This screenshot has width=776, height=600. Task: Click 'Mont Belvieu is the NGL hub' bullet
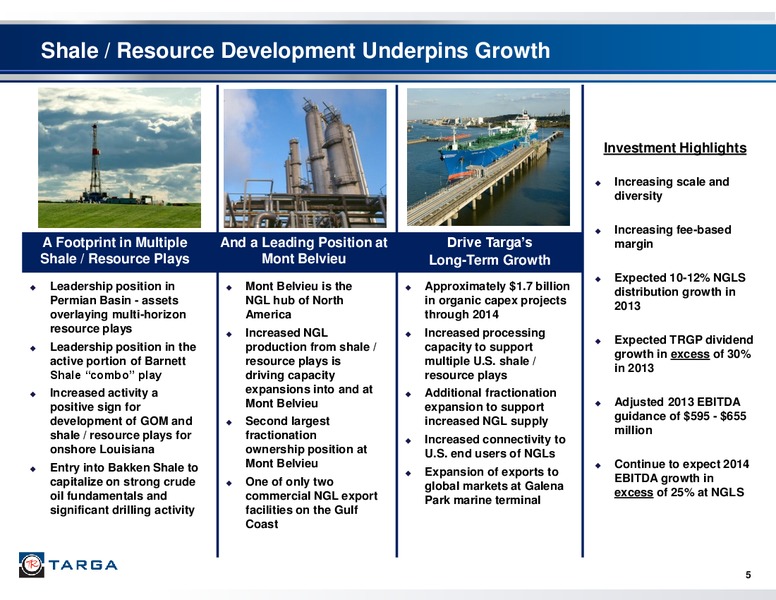298,300
